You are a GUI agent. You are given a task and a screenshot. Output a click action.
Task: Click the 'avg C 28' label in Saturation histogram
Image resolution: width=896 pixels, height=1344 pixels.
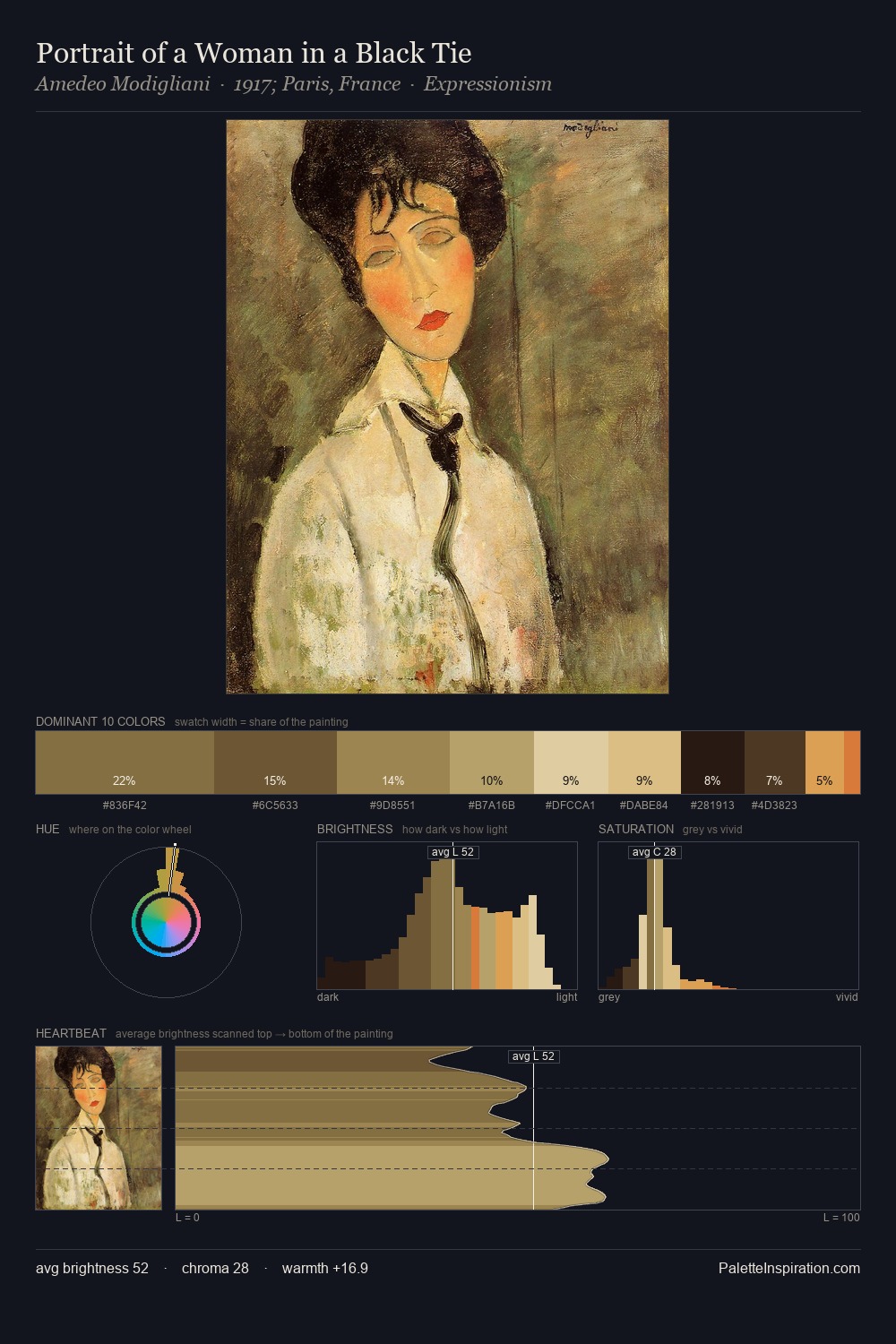click(654, 852)
